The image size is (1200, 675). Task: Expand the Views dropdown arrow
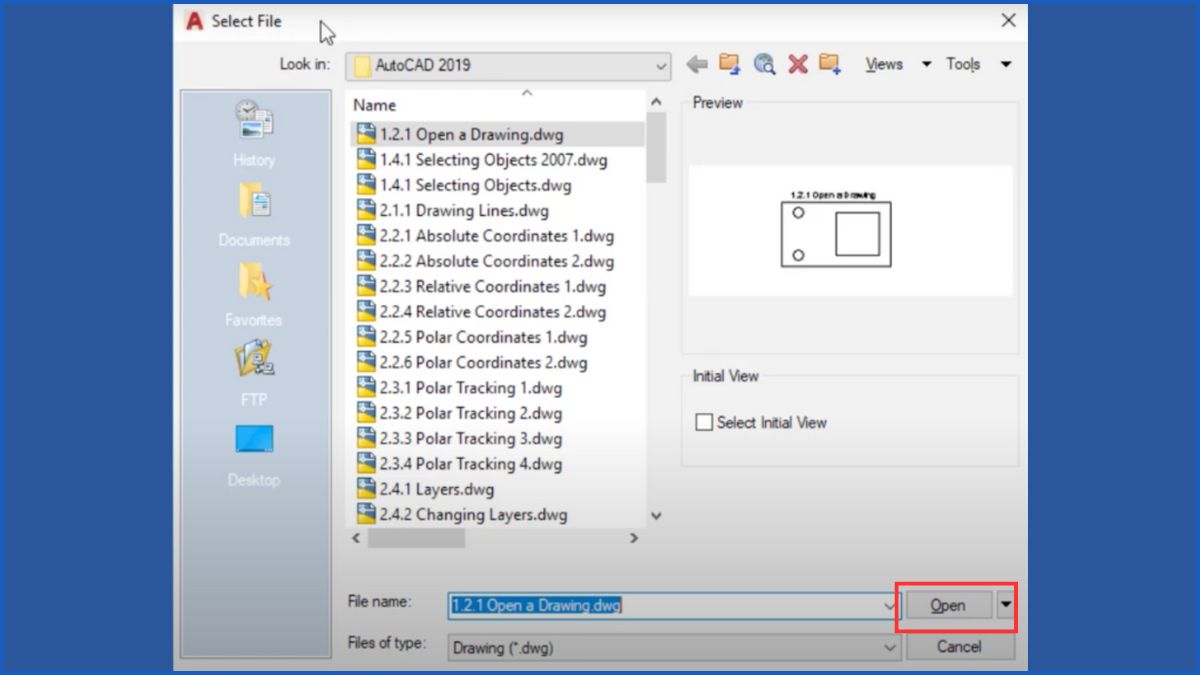point(926,64)
